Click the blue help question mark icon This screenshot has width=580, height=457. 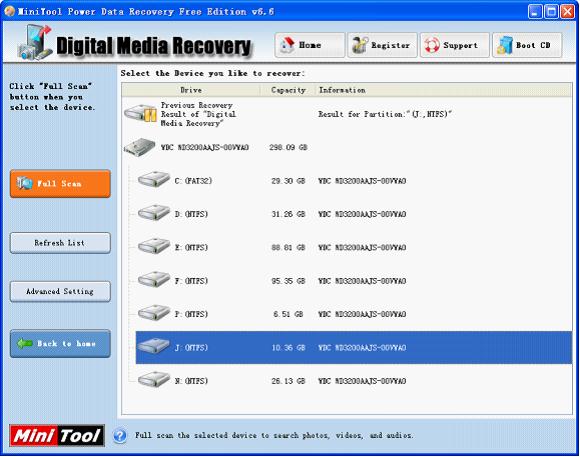pyautogui.click(x=119, y=436)
